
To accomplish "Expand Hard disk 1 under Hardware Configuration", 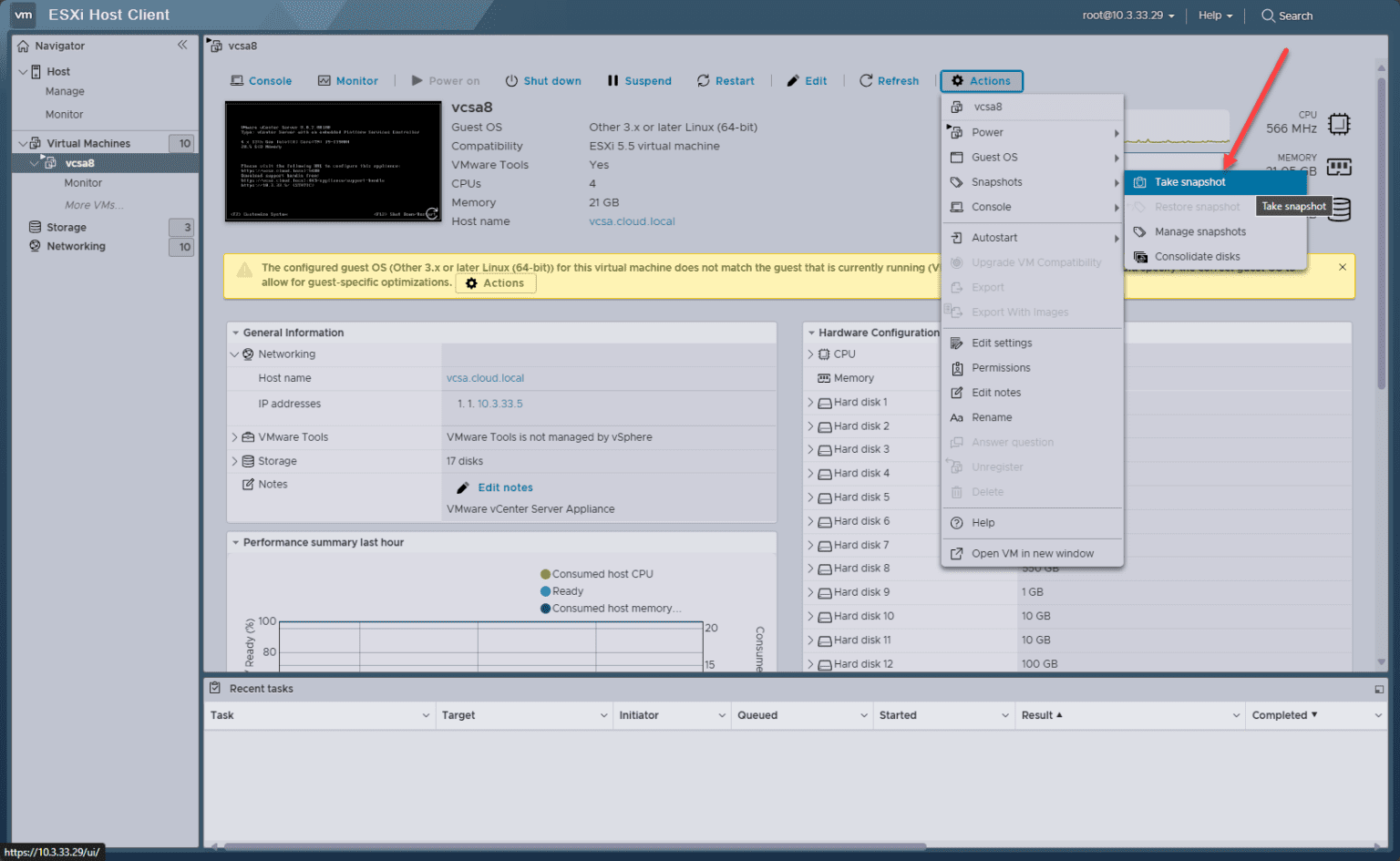I will point(810,402).
